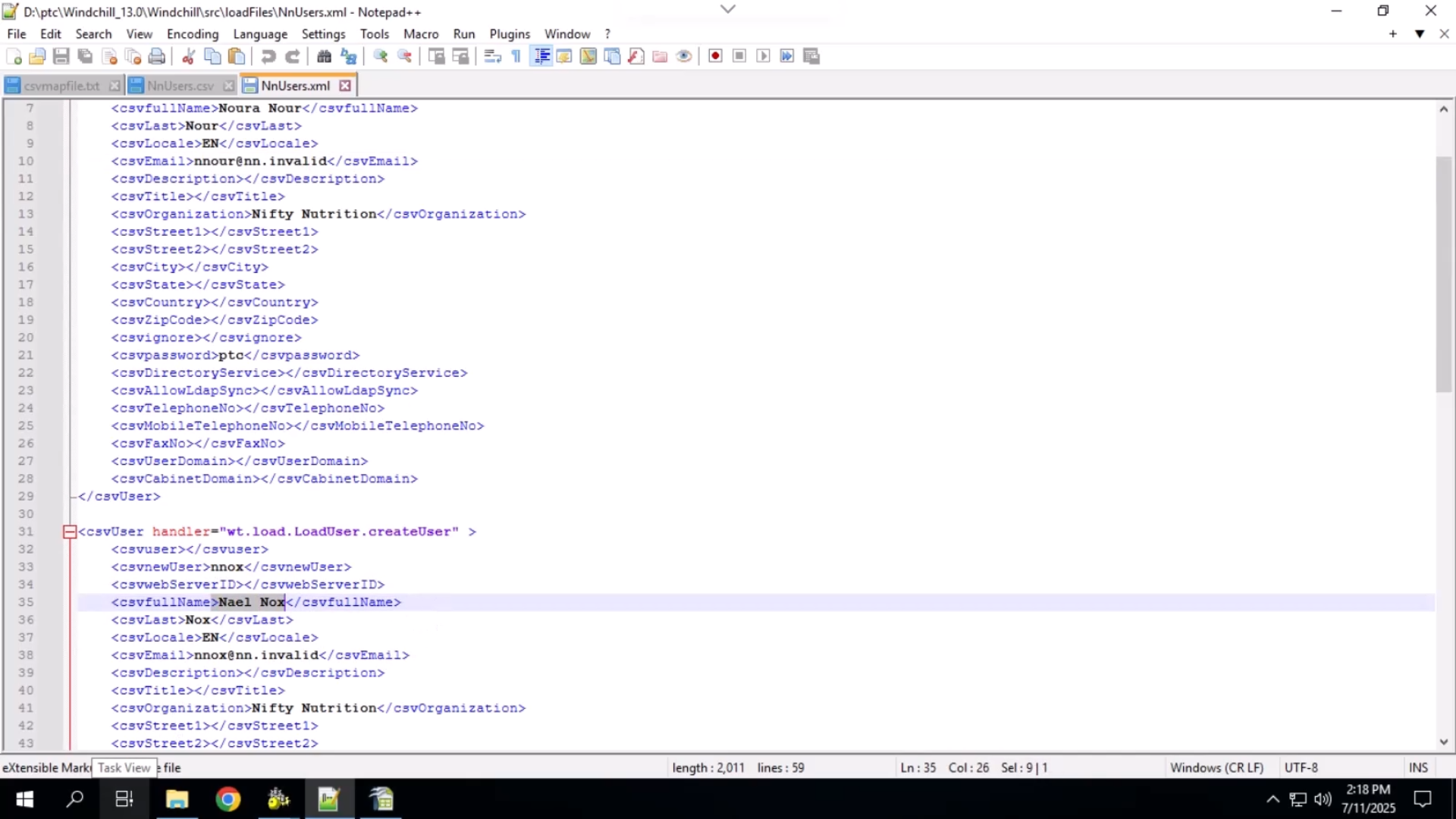
Task: Create a new file using the toolbar icon
Action: pos(14,56)
